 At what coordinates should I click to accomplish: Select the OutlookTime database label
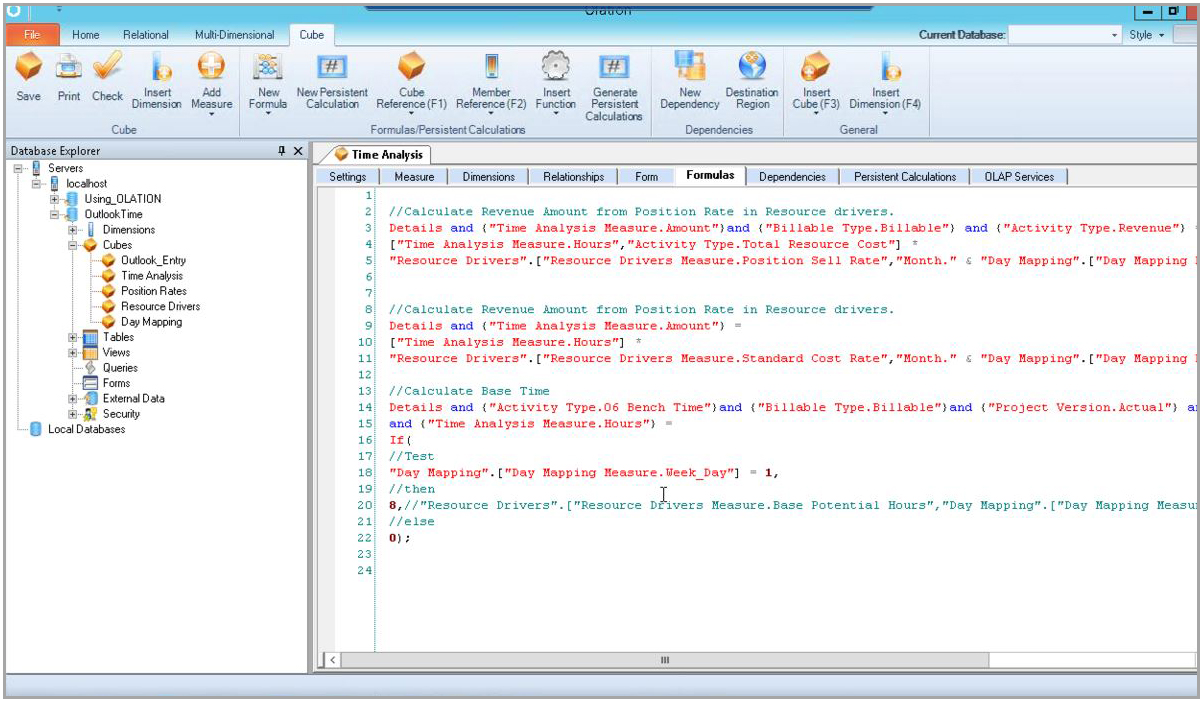[x=113, y=214]
